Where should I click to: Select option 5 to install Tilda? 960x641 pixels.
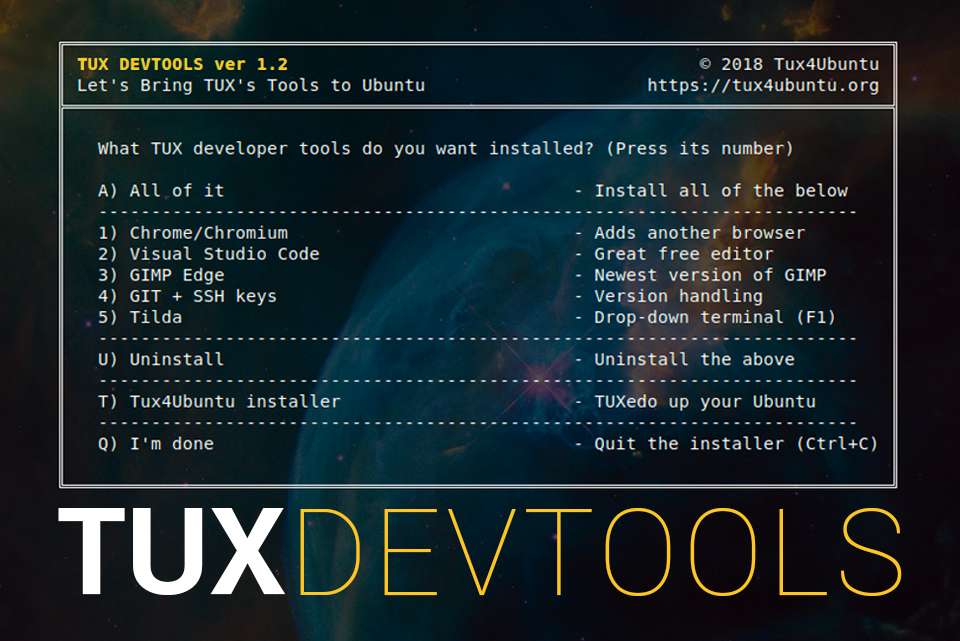(x=143, y=317)
